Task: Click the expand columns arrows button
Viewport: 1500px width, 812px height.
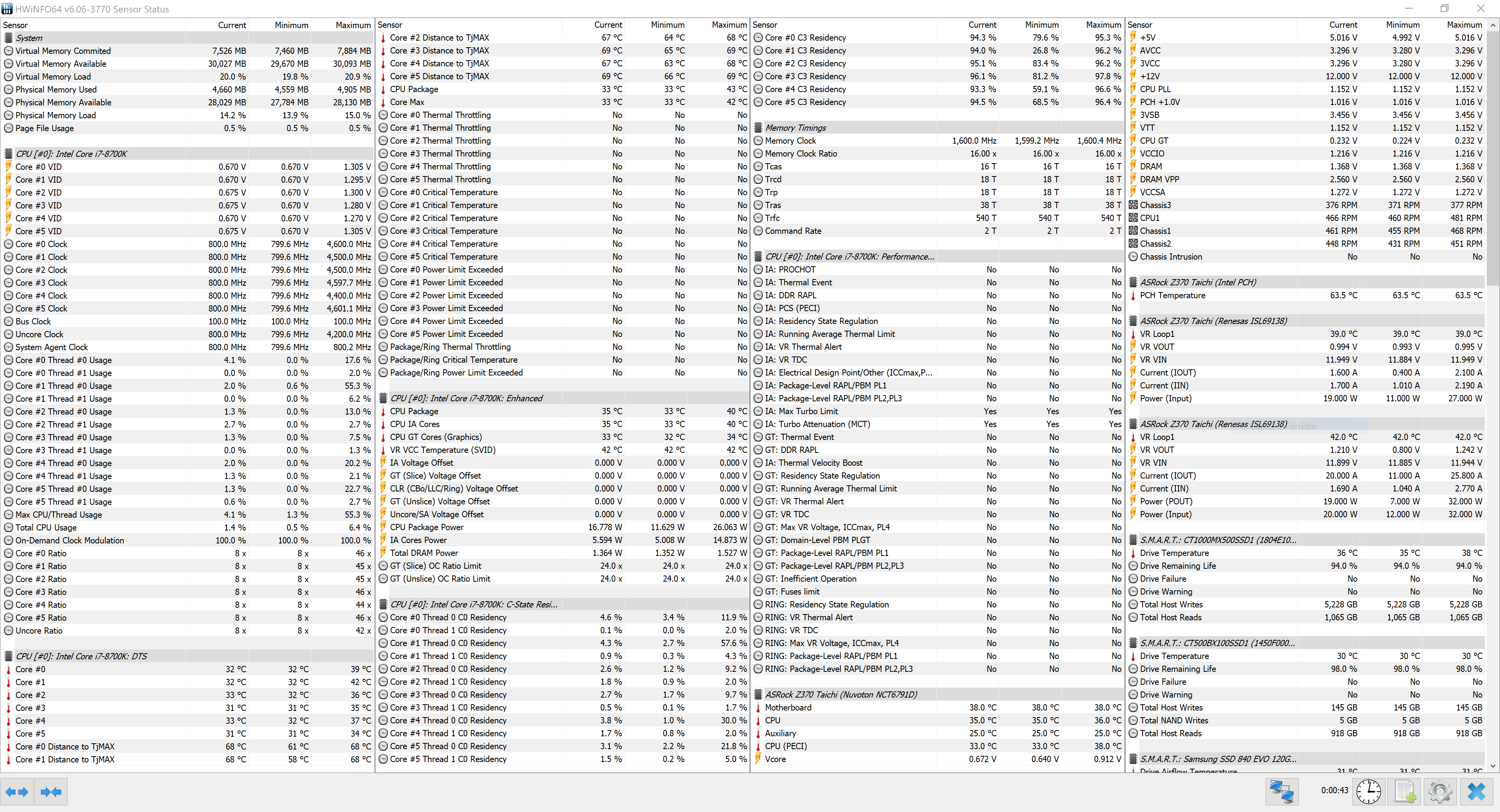Action: click(x=17, y=792)
